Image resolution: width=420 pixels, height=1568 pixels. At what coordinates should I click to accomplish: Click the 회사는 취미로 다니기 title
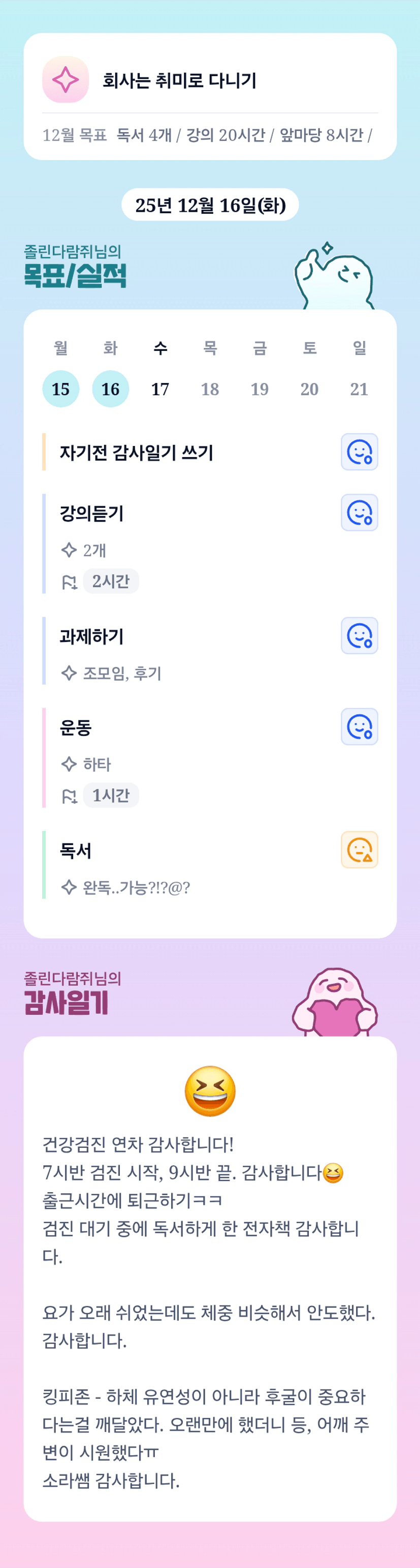click(x=180, y=80)
